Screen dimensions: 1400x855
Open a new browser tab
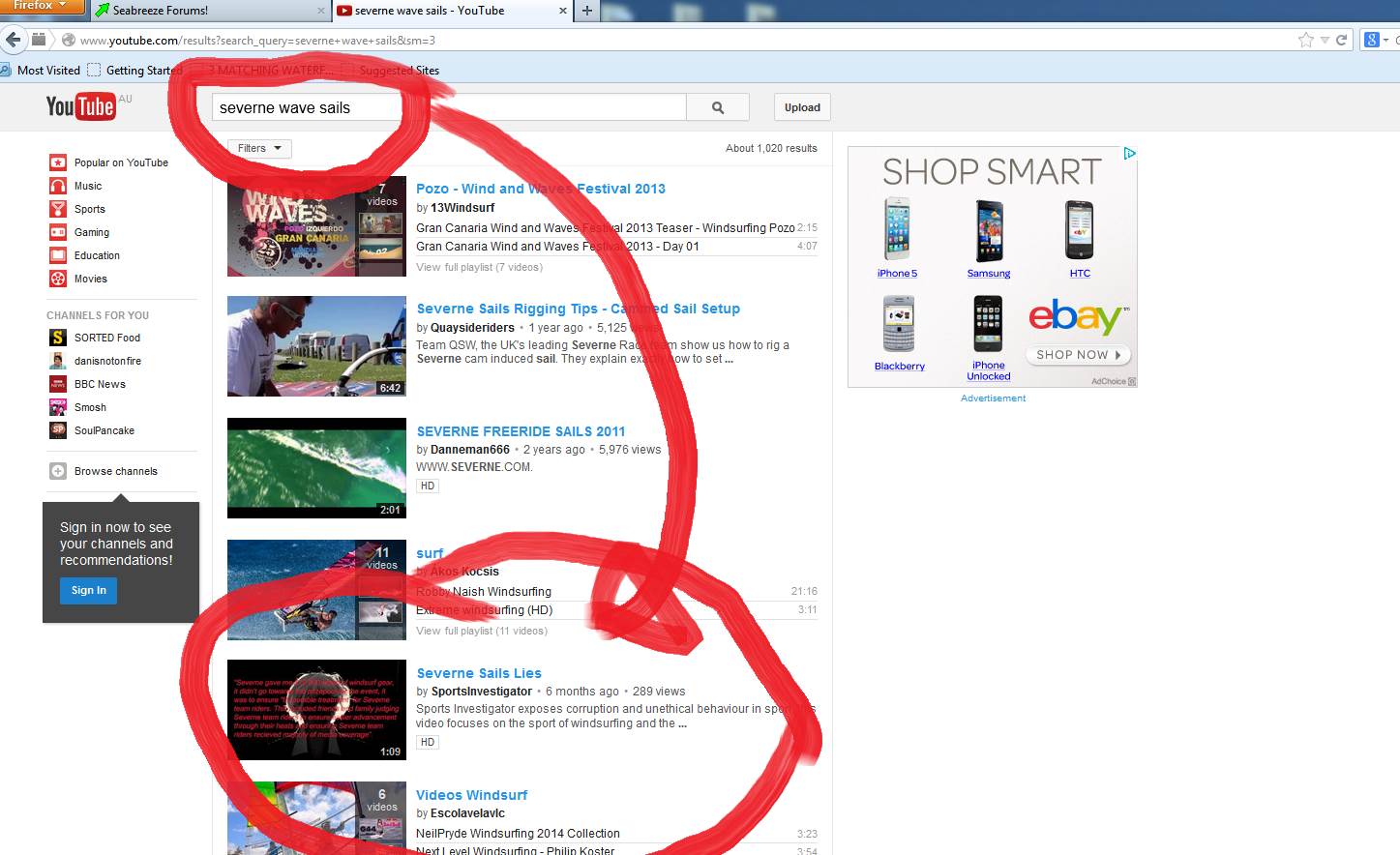click(586, 11)
